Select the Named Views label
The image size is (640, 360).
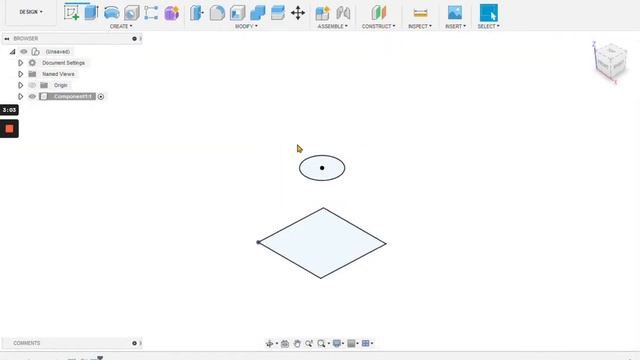click(58, 74)
